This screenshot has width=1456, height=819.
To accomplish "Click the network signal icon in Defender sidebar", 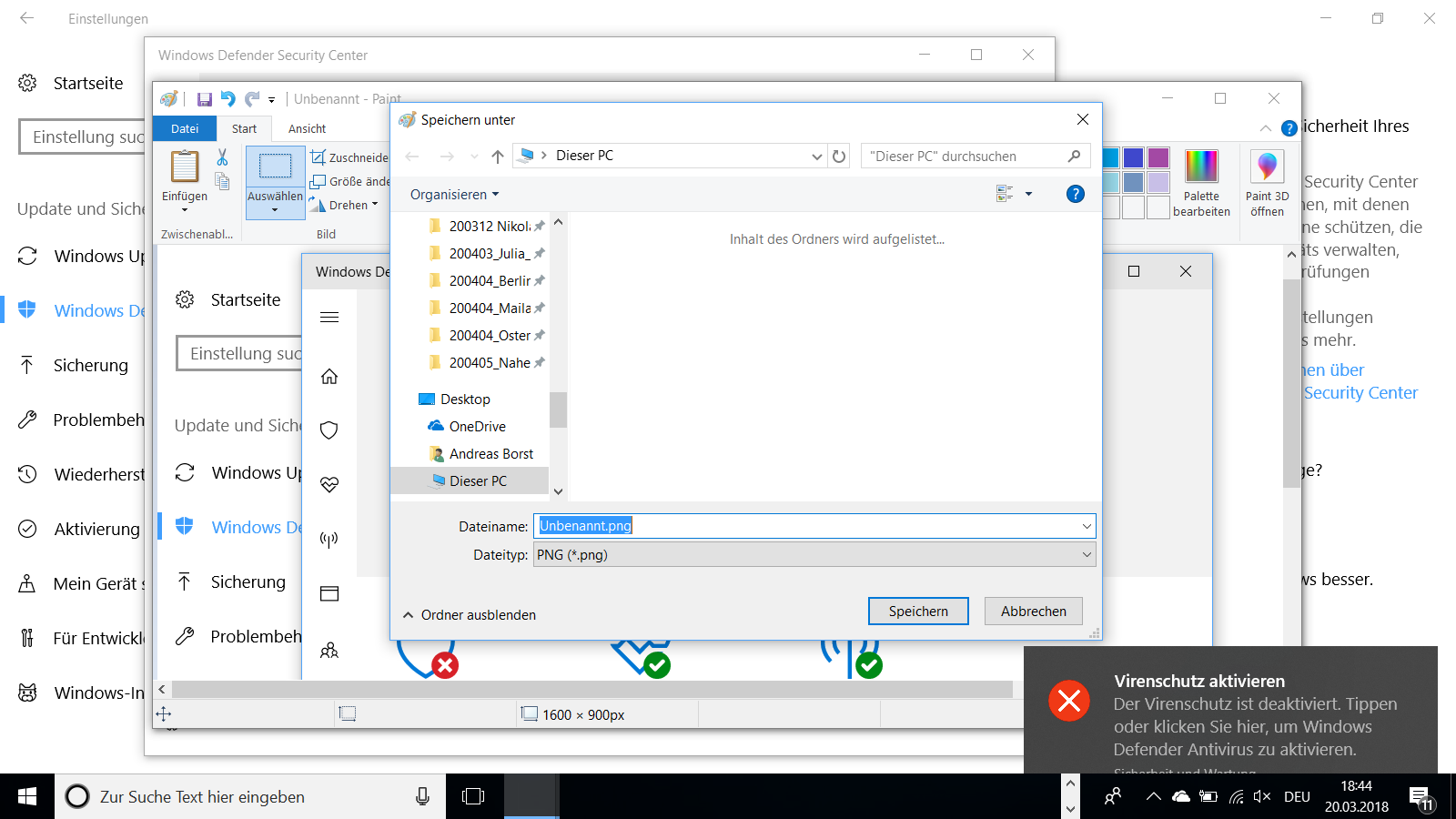I will coord(329,540).
